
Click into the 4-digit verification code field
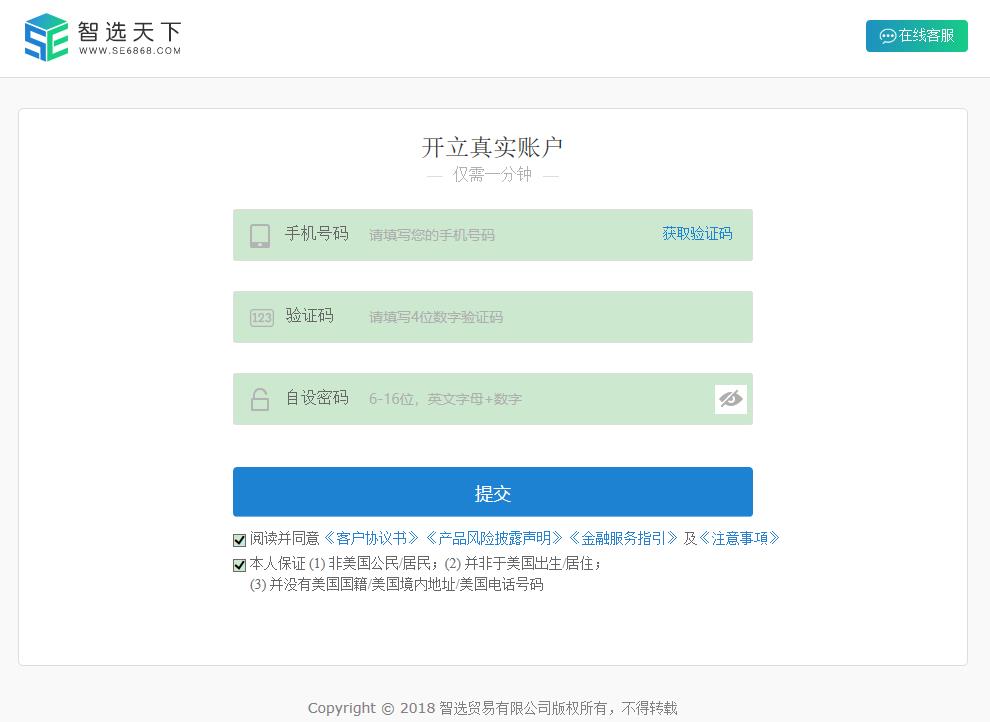540,317
